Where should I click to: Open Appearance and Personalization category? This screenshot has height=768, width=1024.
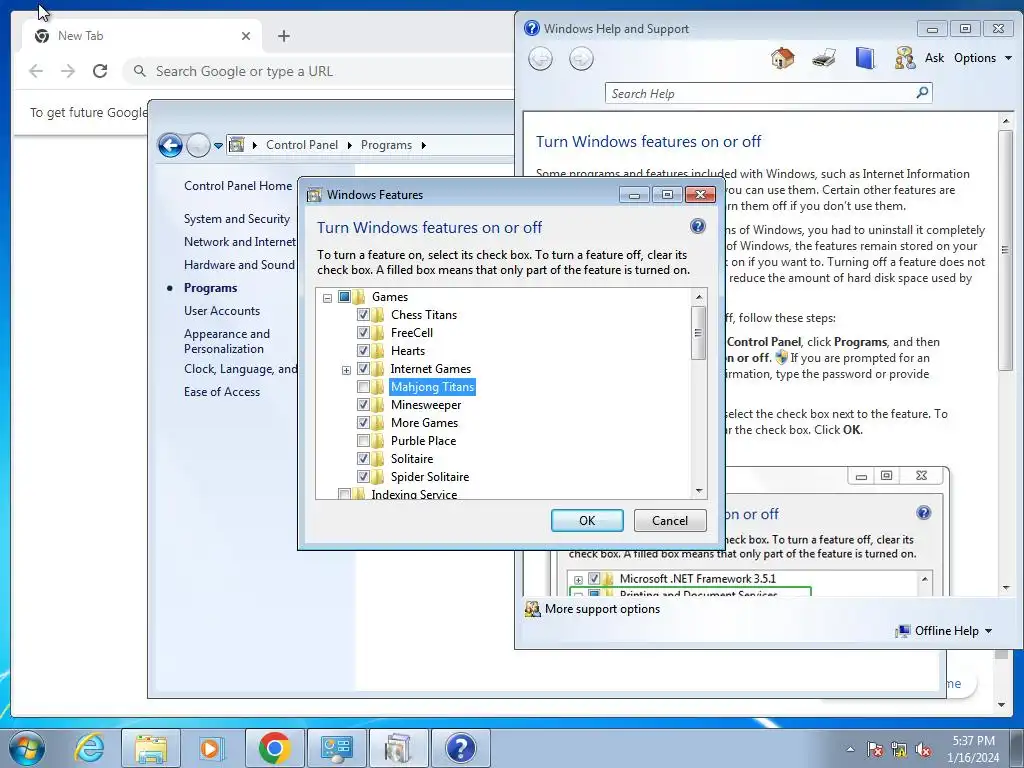pos(227,341)
